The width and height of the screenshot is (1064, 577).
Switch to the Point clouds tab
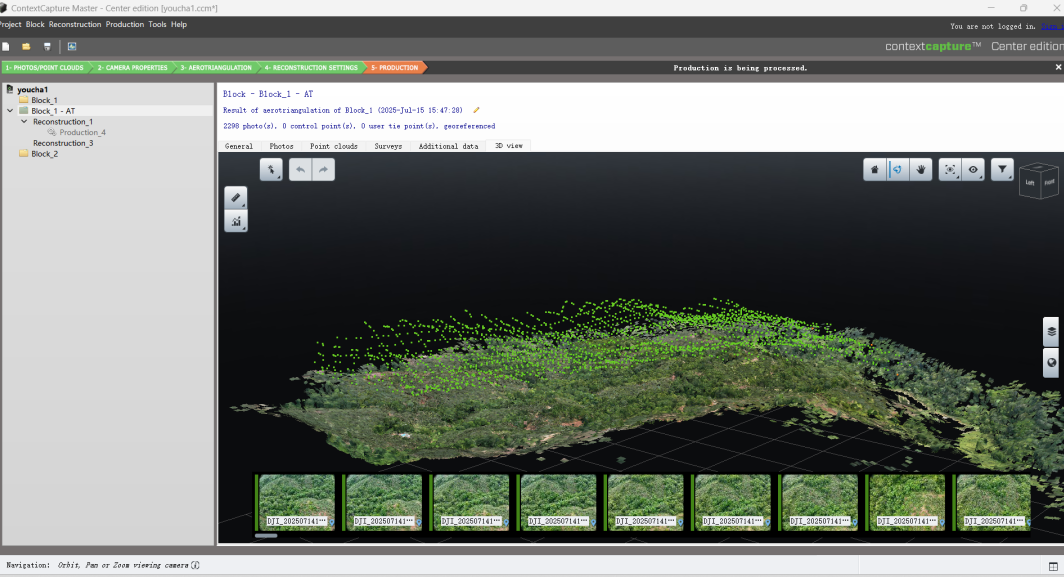coord(333,146)
